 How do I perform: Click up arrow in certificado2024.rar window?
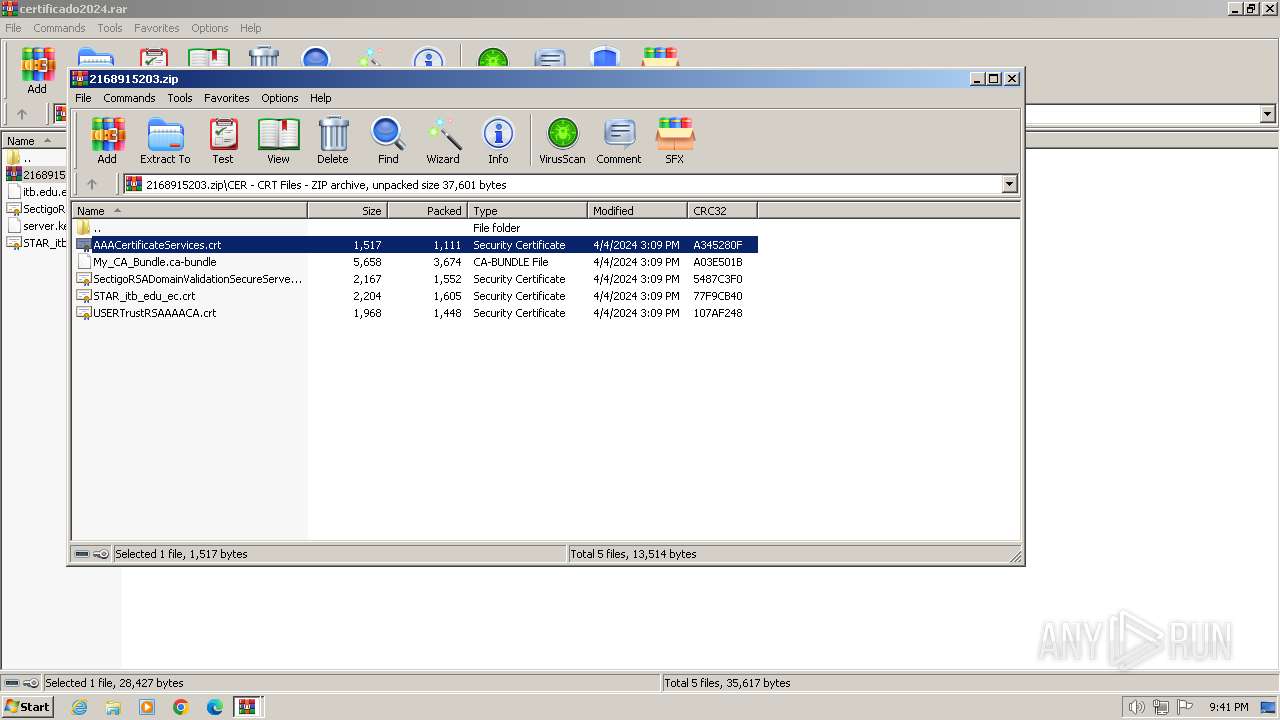[22, 114]
